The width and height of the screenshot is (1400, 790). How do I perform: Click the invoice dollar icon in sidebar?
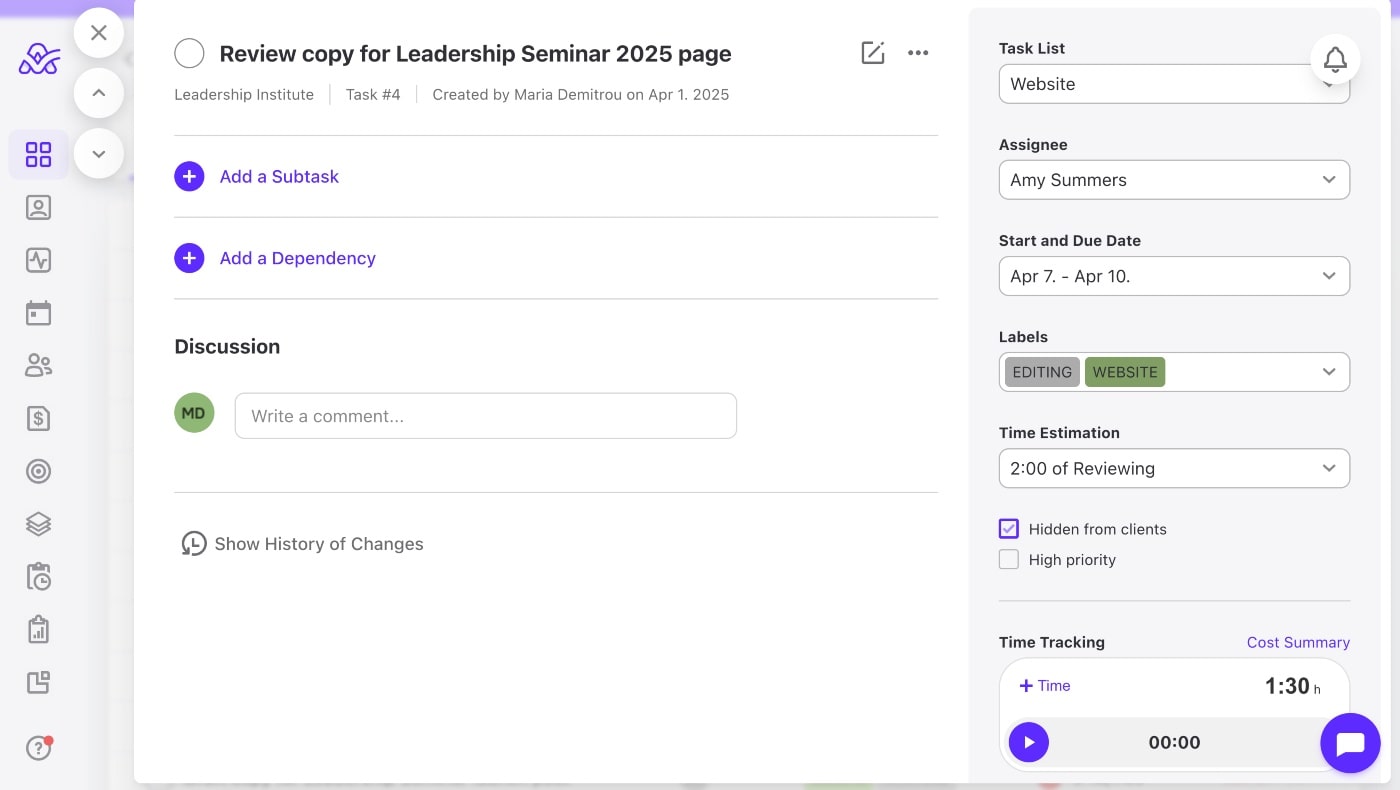click(38, 419)
